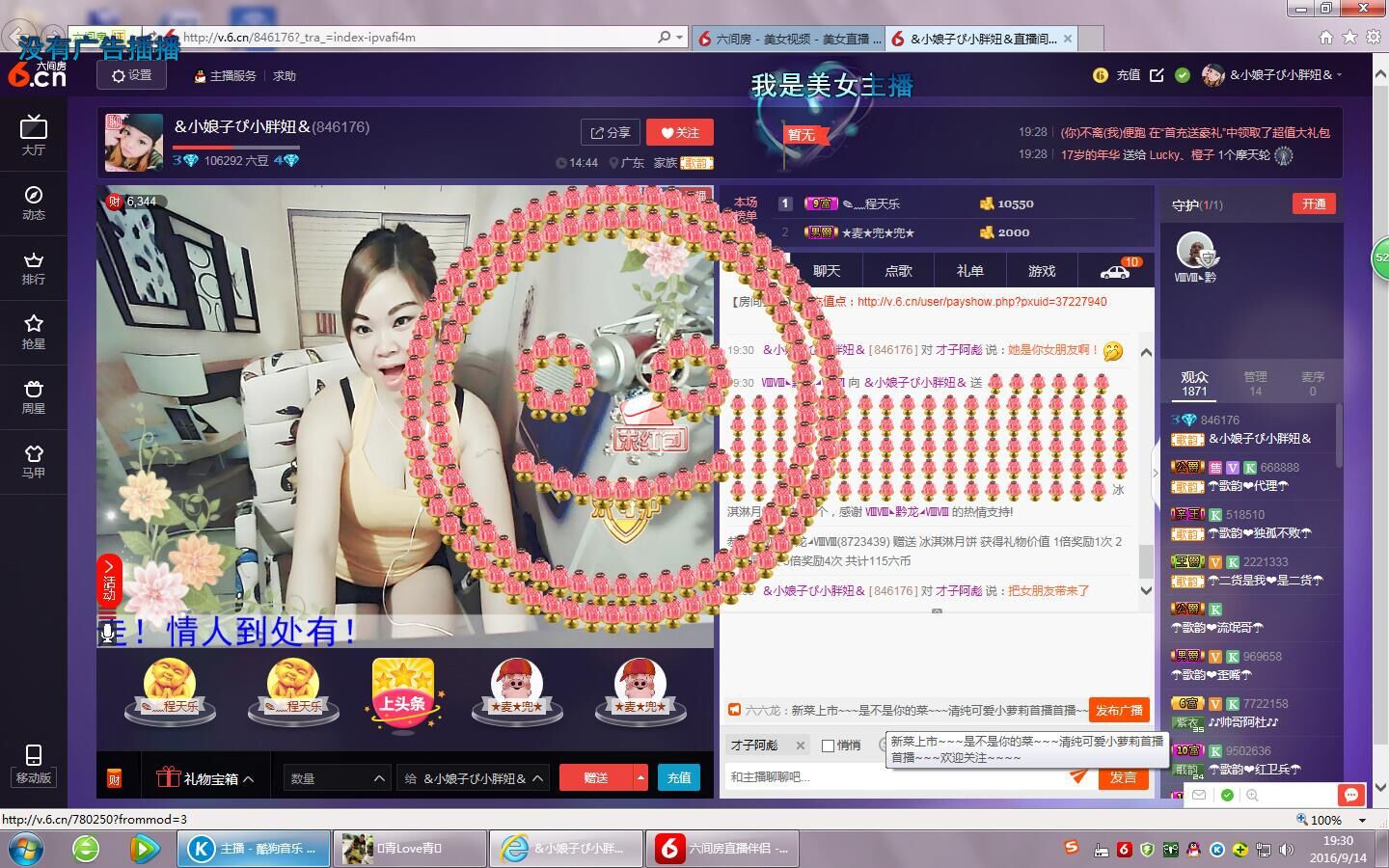Click the chat scrollbar down arrow

pyautogui.click(x=1146, y=590)
